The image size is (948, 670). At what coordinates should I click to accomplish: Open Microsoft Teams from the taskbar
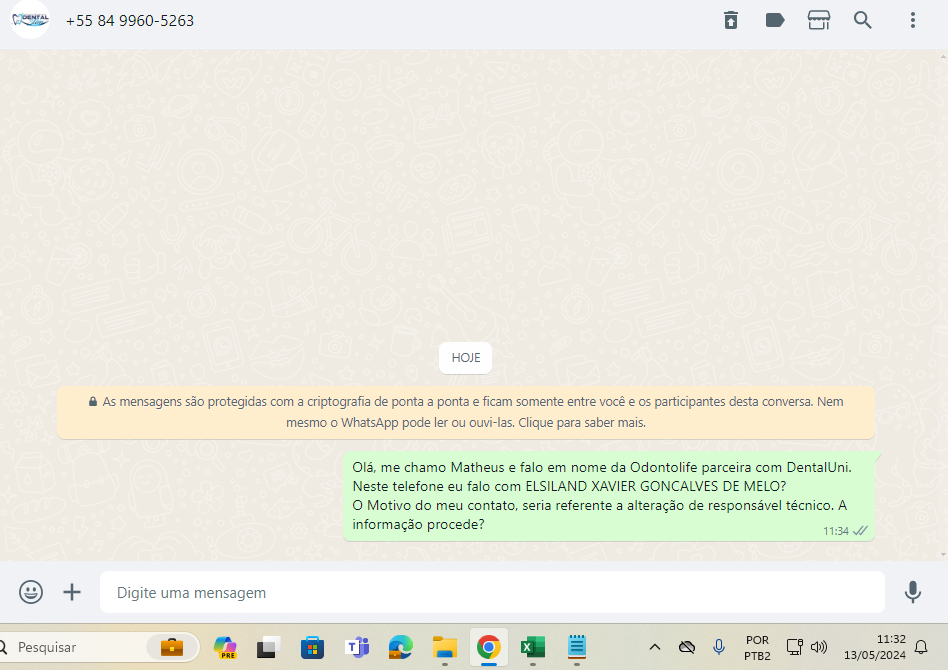[357, 647]
